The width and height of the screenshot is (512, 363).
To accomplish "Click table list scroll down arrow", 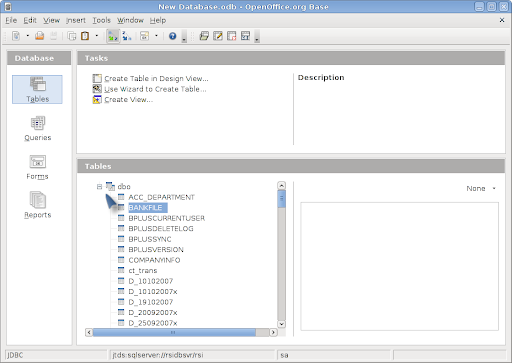I will pos(281,324).
